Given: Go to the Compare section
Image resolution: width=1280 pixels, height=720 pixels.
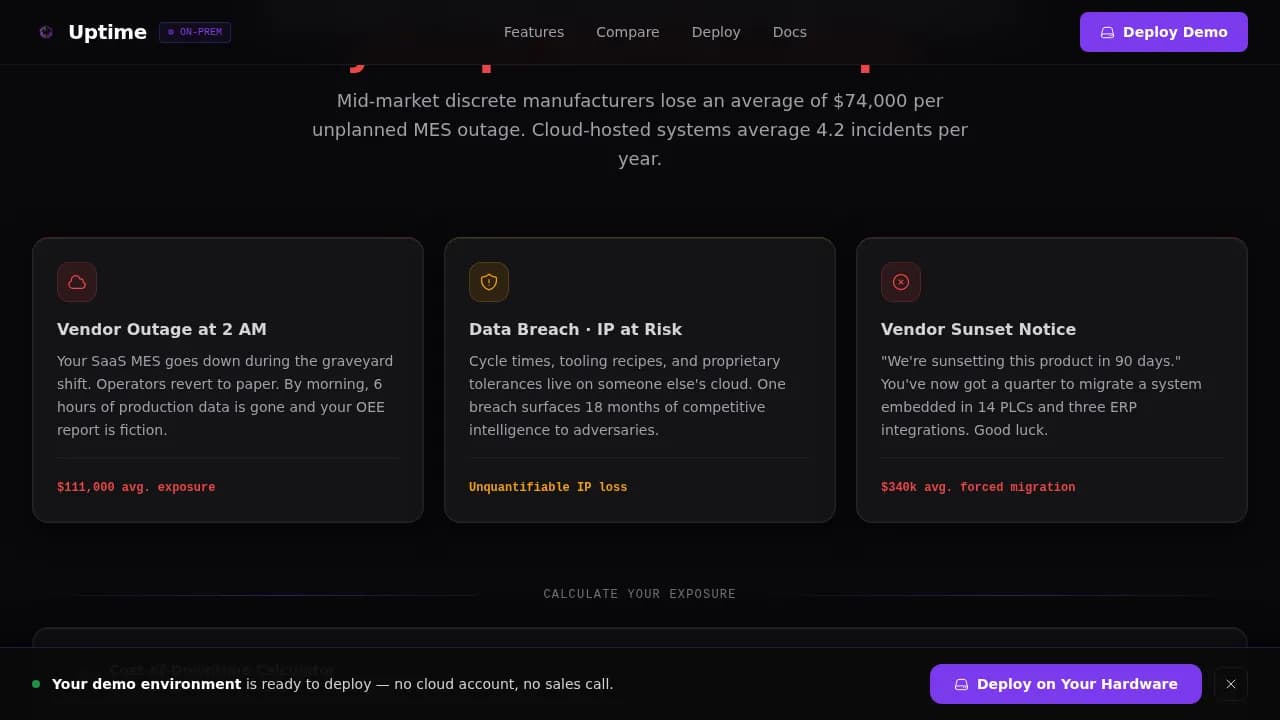Looking at the screenshot, I should 627,32.
